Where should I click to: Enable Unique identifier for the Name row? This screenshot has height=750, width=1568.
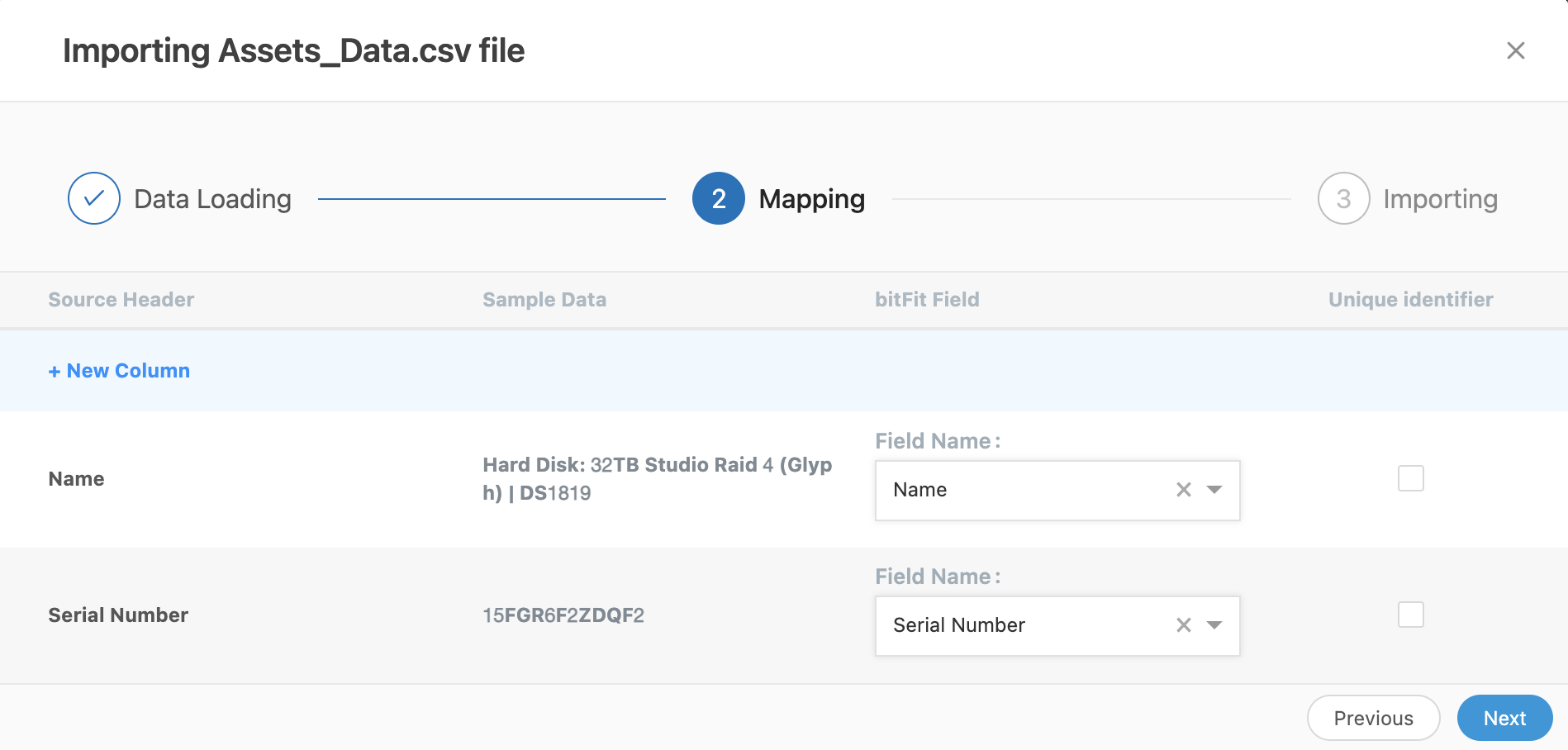1411,477
